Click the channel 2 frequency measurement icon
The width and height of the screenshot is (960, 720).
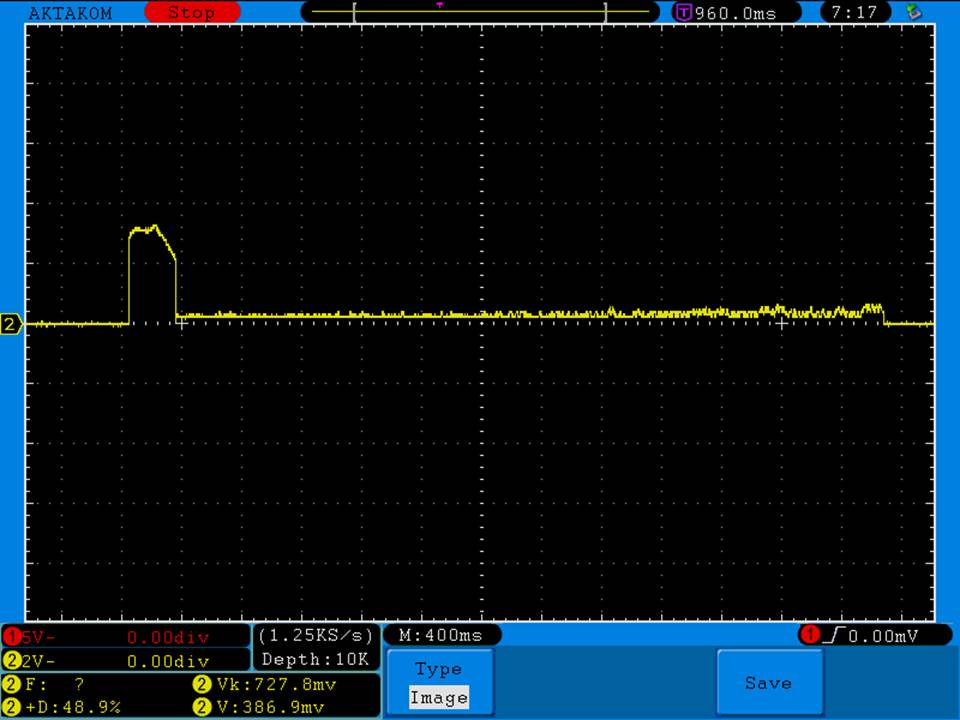coord(12,685)
